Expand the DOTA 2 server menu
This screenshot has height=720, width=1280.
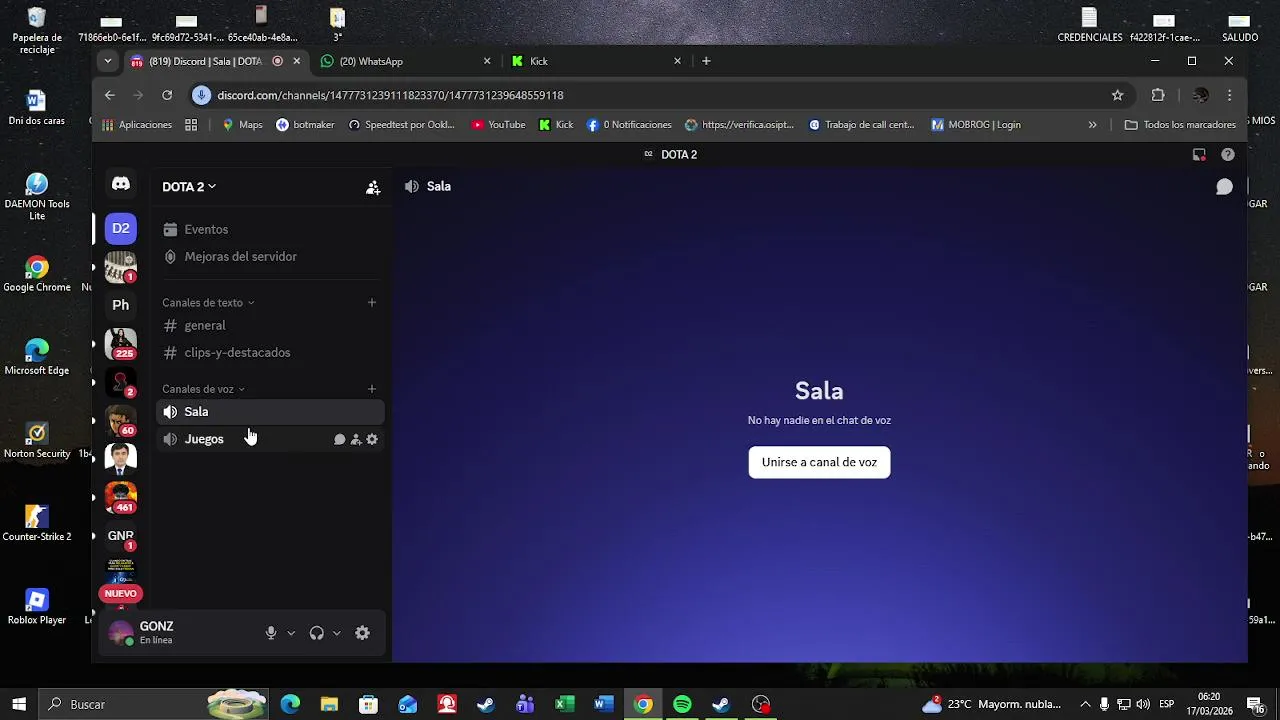(x=189, y=187)
